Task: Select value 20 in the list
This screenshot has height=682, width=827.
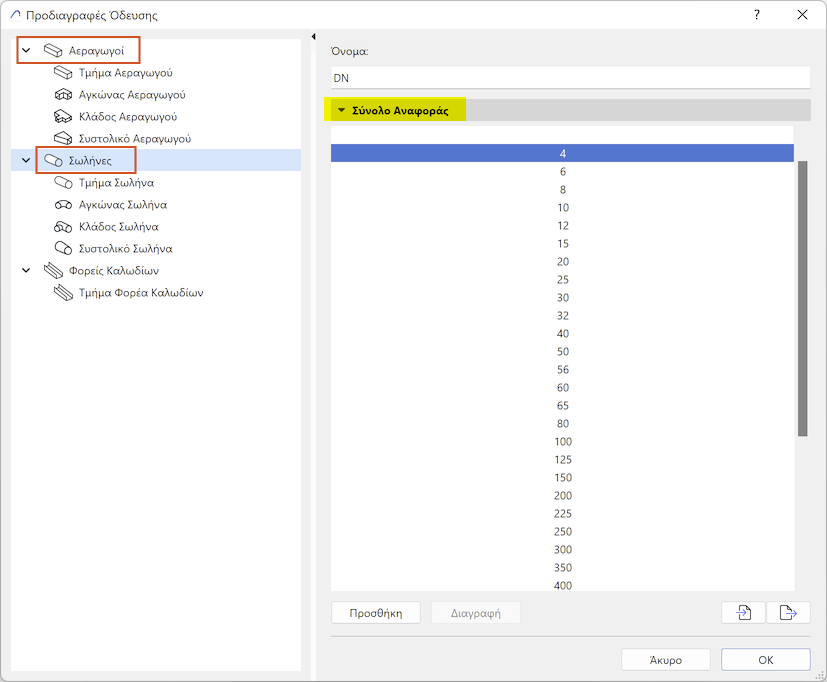Action: point(562,262)
